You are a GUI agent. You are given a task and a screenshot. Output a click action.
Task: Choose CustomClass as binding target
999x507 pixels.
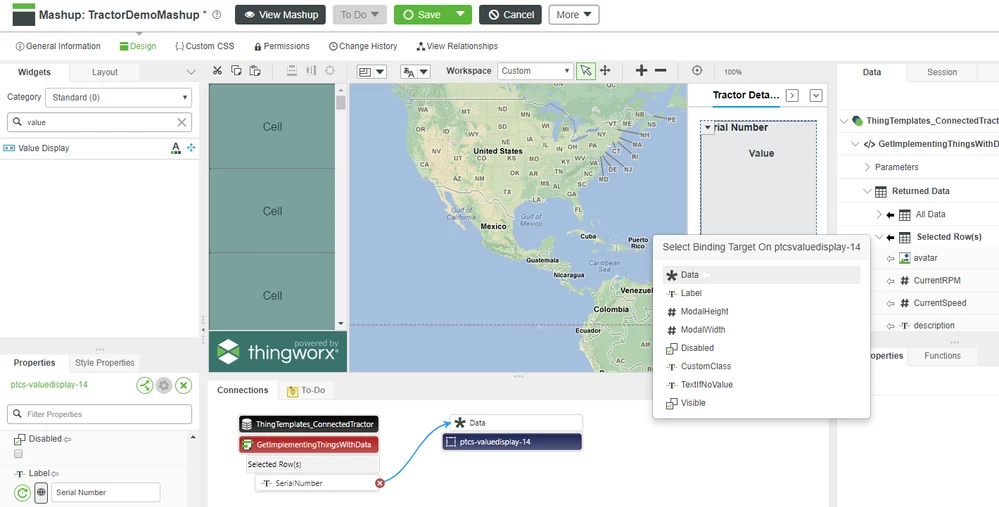(x=761, y=366)
